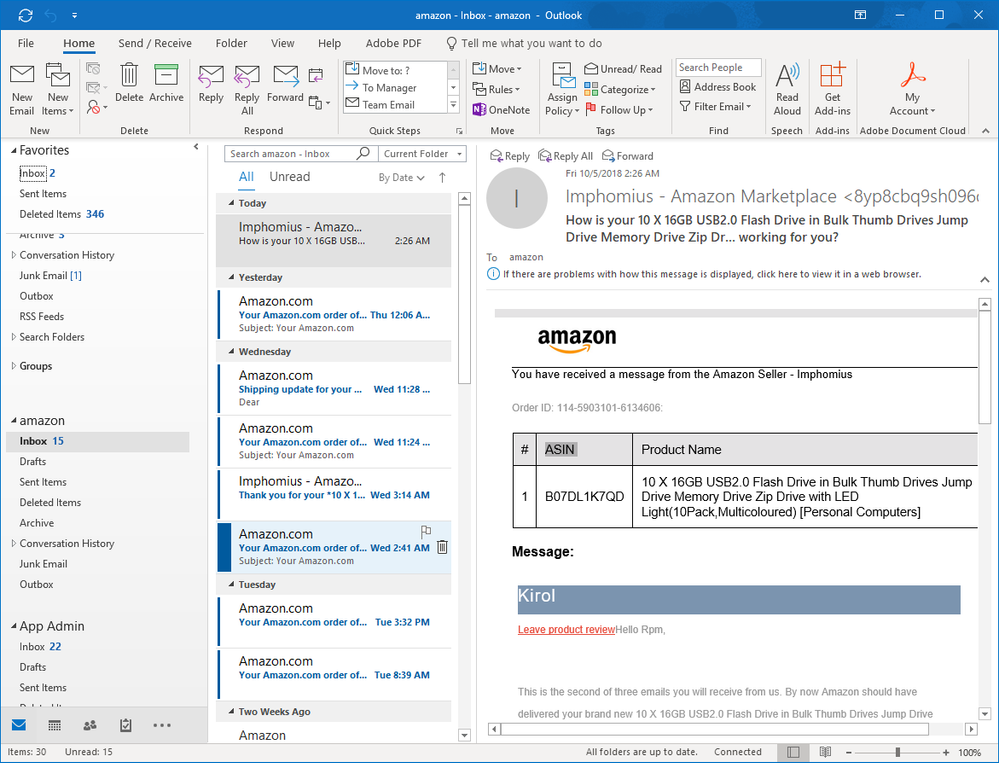Delete the Wed 2:41 AM message via trash icon
Screen dimensions: 999x763
pyautogui.click(x=442, y=546)
